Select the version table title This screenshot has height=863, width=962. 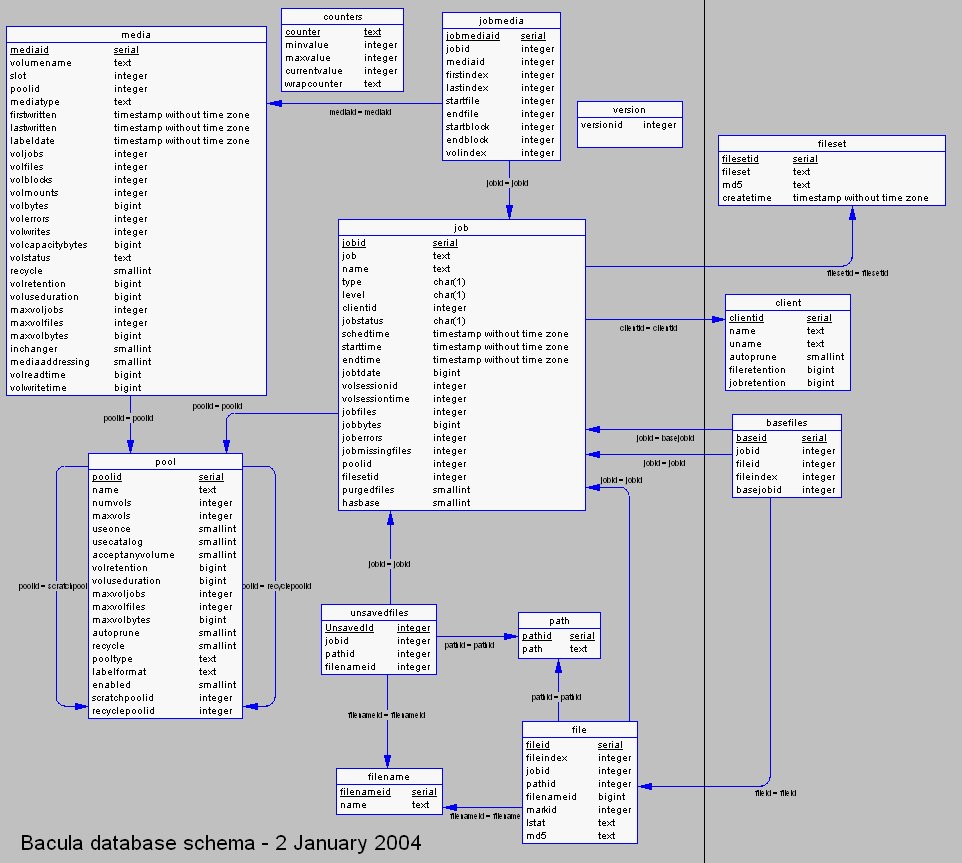[x=629, y=110]
